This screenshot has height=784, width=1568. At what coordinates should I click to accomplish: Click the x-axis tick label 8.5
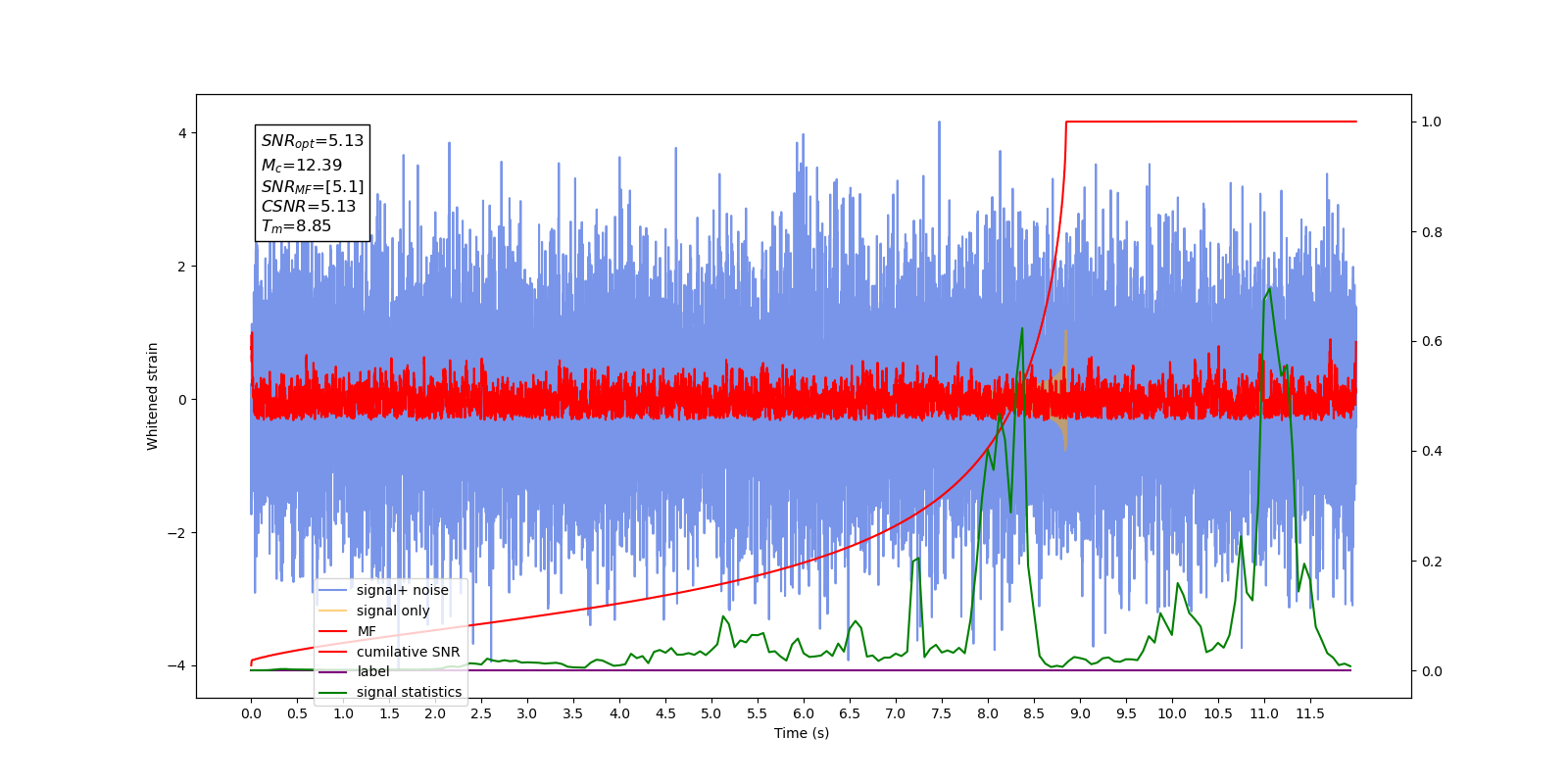pos(1034,713)
